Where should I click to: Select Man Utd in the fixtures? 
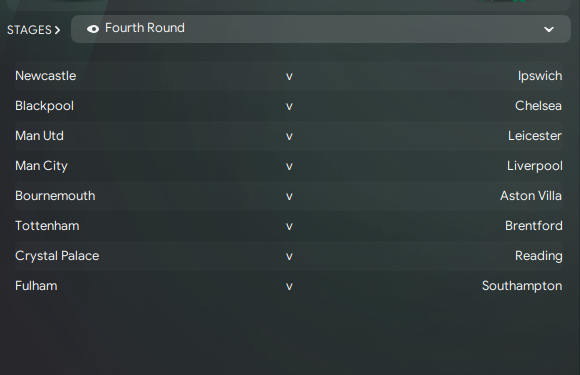(x=39, y=136)
